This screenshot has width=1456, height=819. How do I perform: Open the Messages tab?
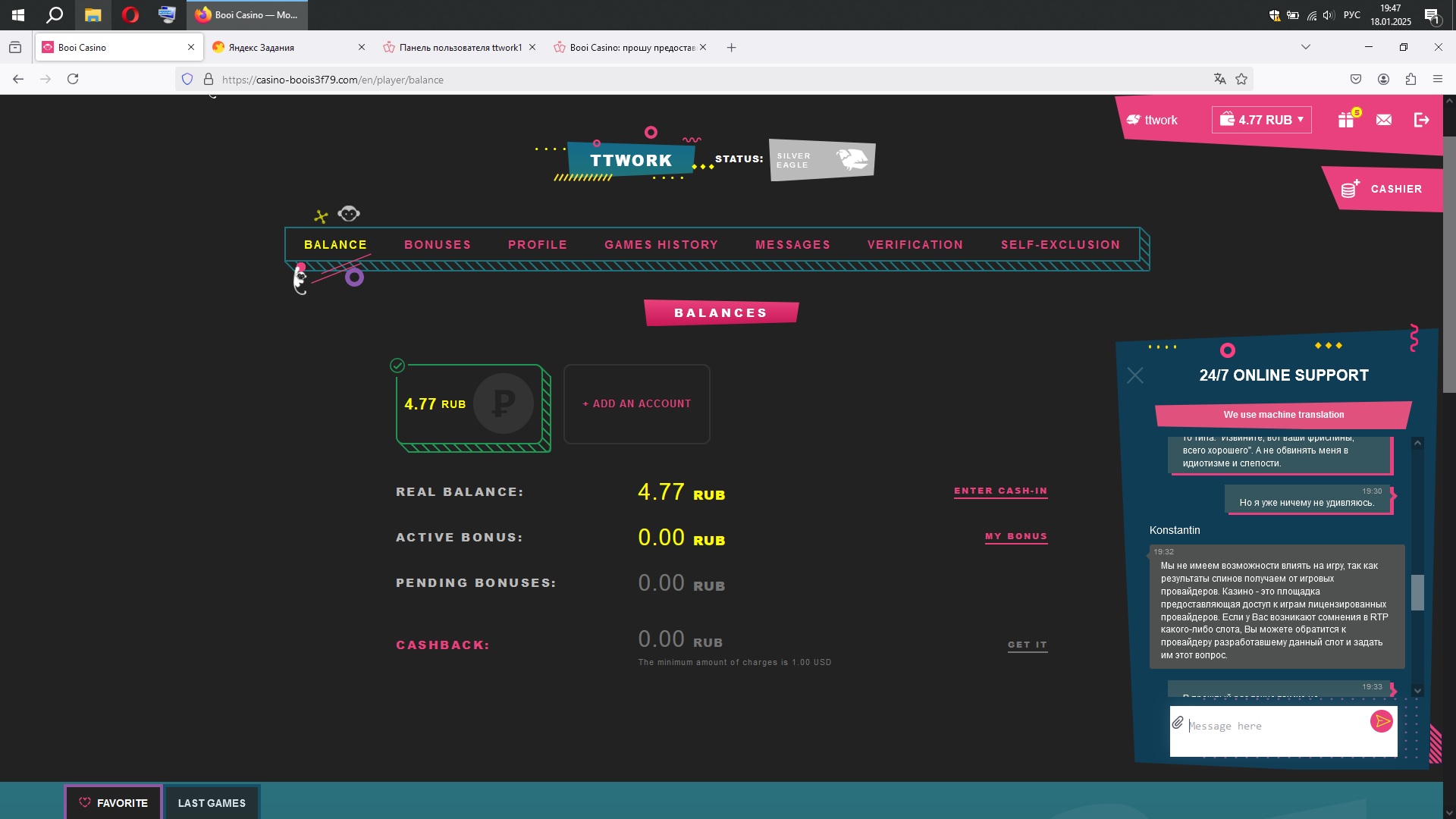(x=792, y=245)
